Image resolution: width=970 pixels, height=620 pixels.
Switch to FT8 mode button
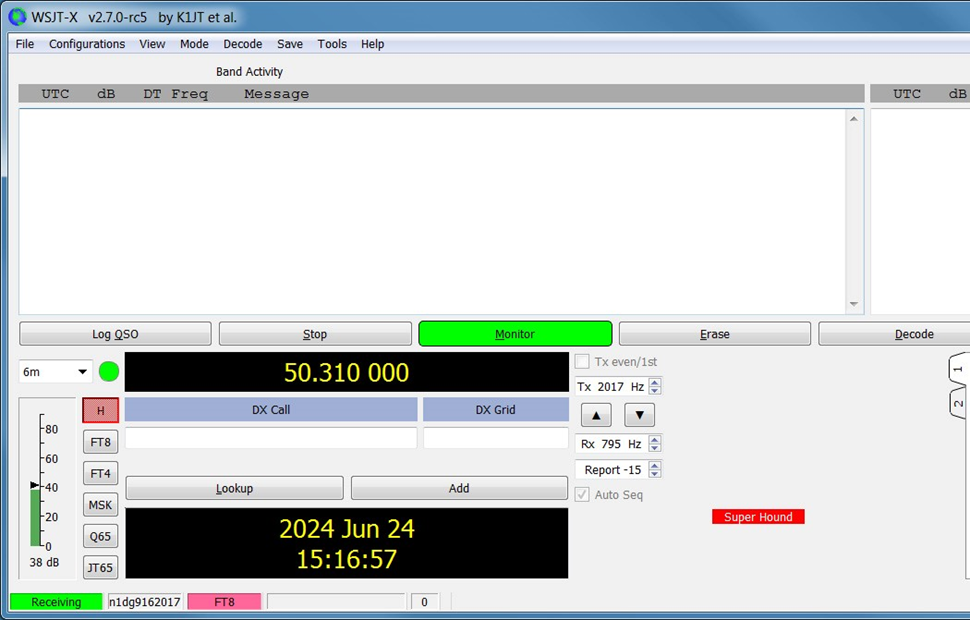tap(100, 442)
